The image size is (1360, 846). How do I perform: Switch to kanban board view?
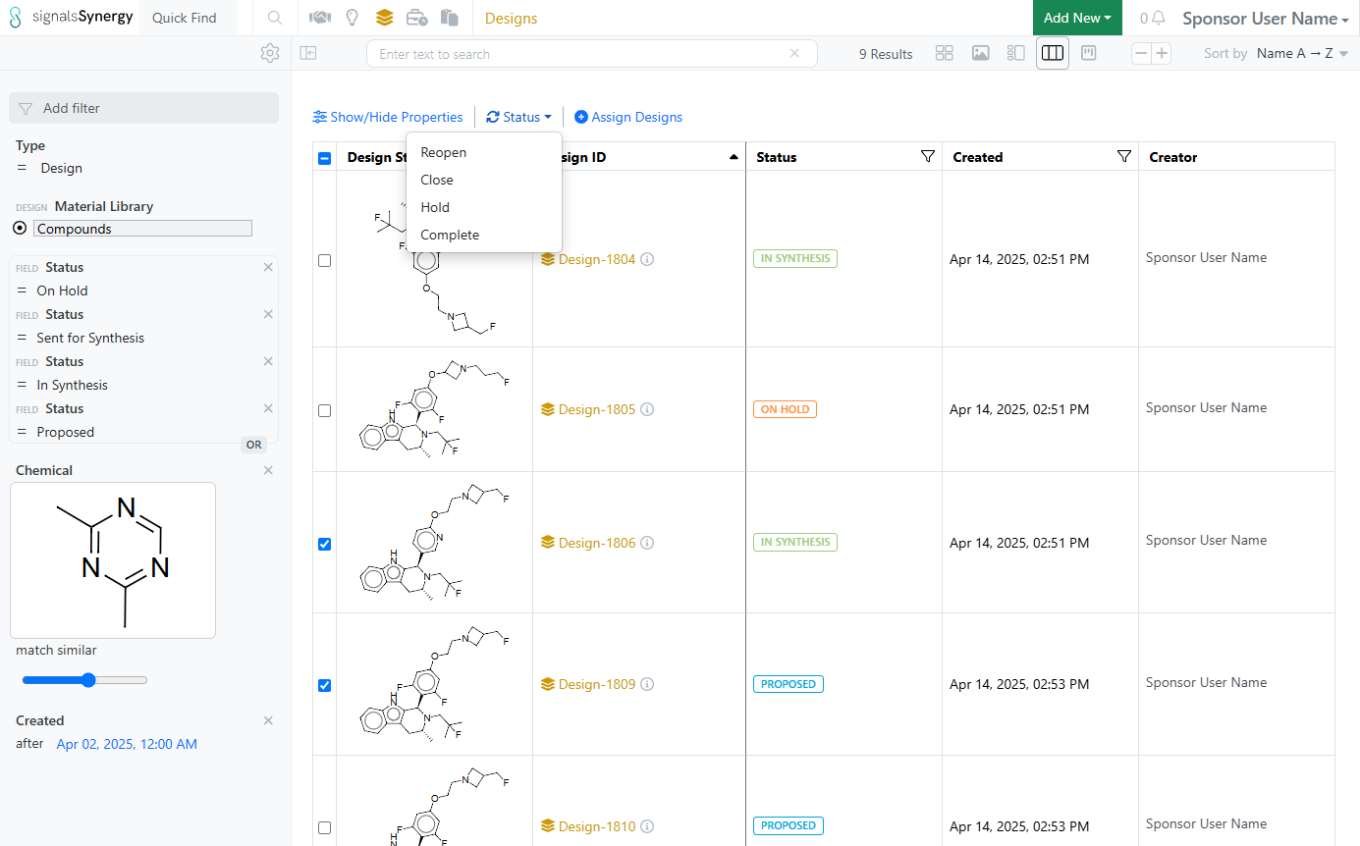(x=1089, y=53)
